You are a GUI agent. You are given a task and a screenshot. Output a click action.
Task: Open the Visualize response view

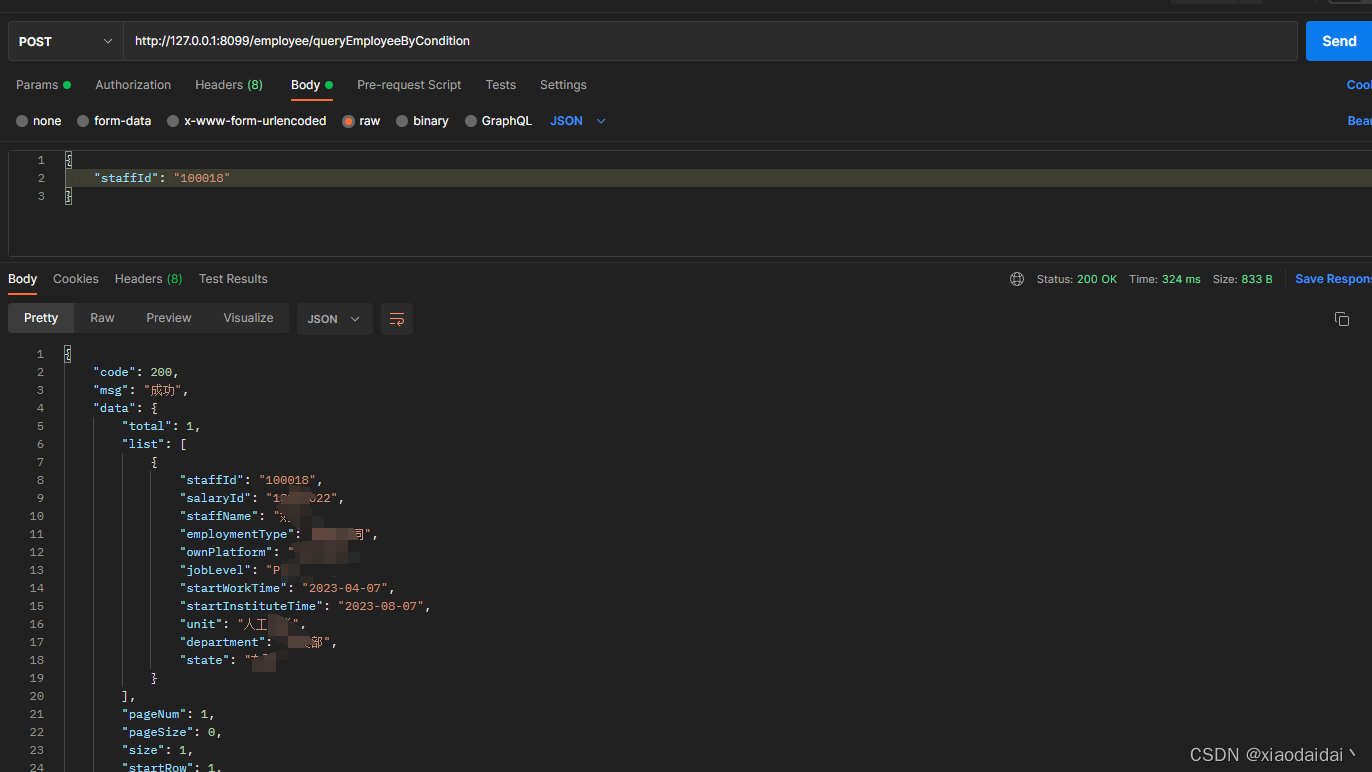coord(249,318)
